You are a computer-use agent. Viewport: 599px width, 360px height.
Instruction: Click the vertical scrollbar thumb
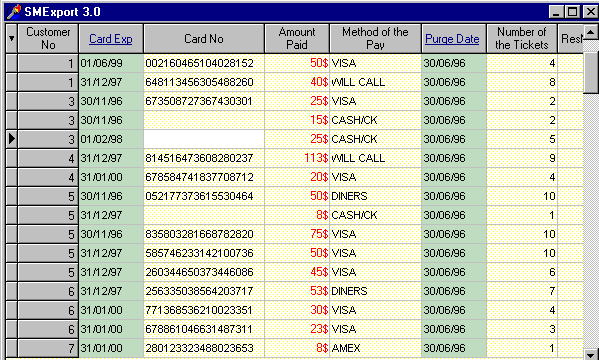[591, 72]
